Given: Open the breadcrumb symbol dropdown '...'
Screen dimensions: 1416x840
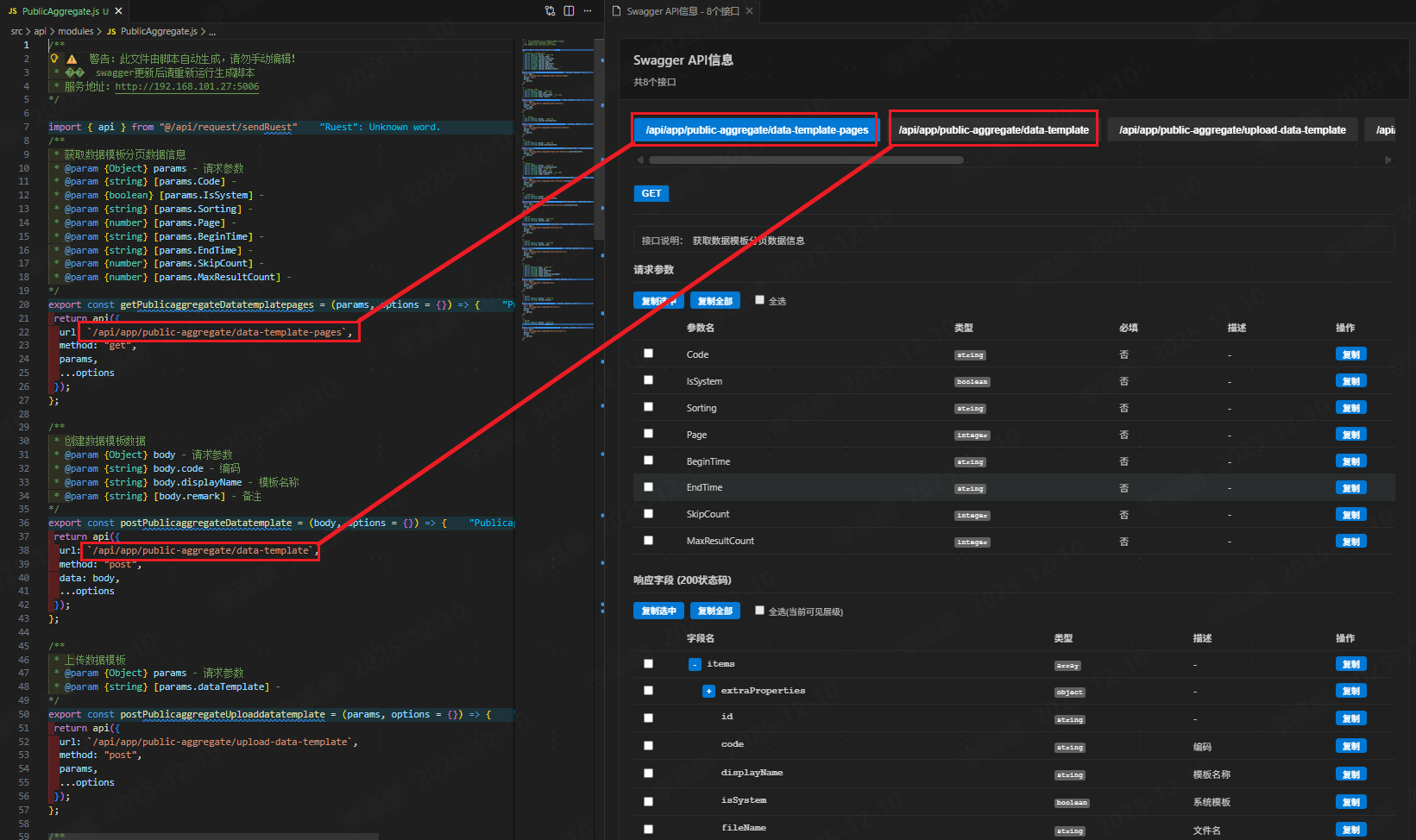Looking at the screenshot, I should tap(212, 31).
